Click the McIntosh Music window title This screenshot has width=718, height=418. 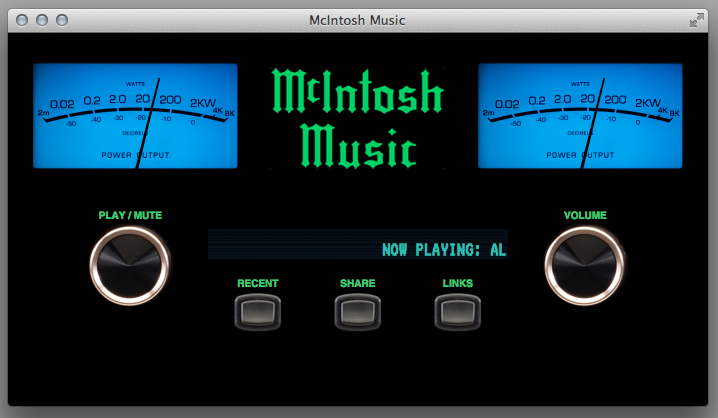point(357,20)
